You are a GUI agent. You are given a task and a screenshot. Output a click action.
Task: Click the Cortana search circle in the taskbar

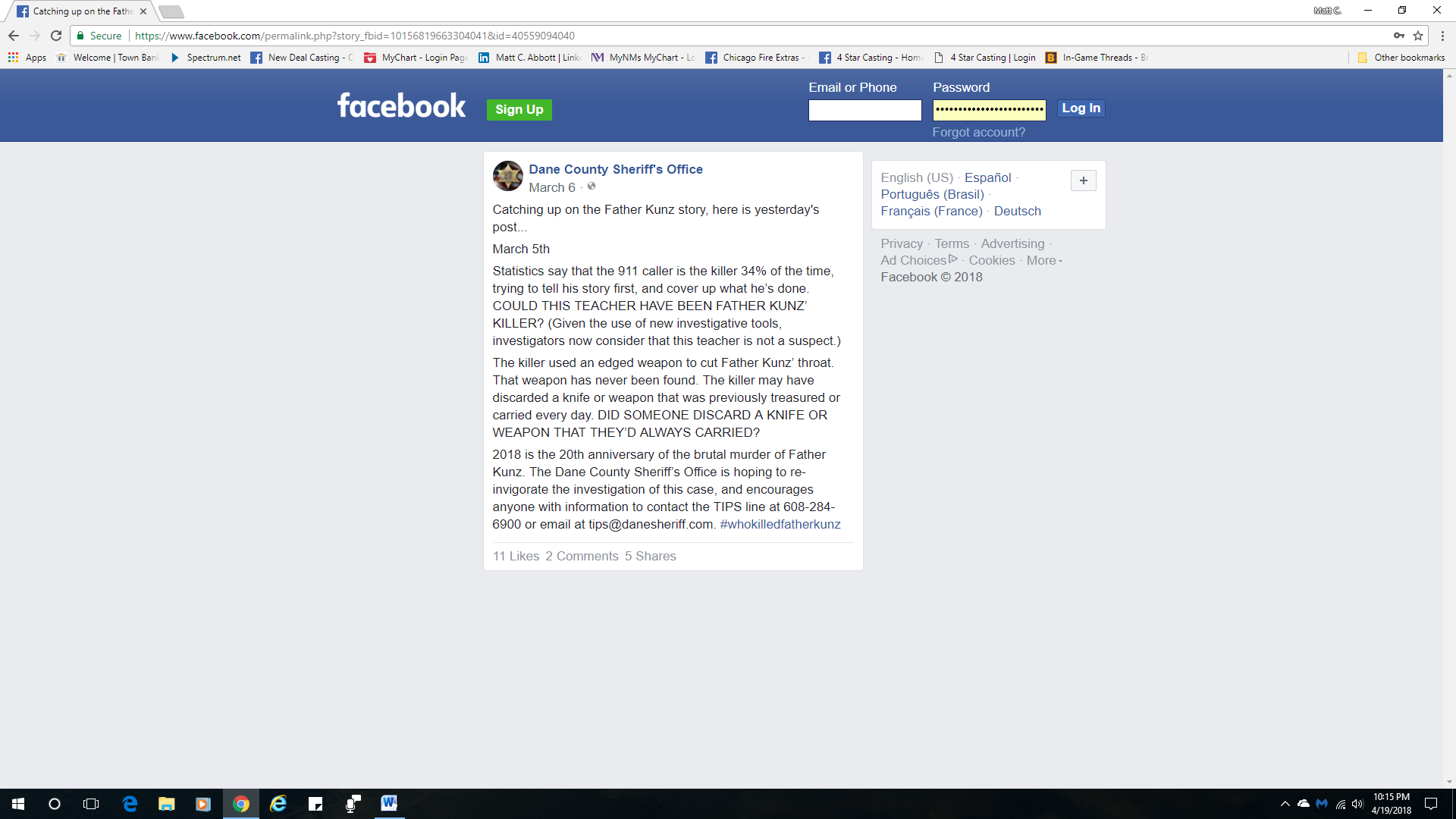coord(55,803)
